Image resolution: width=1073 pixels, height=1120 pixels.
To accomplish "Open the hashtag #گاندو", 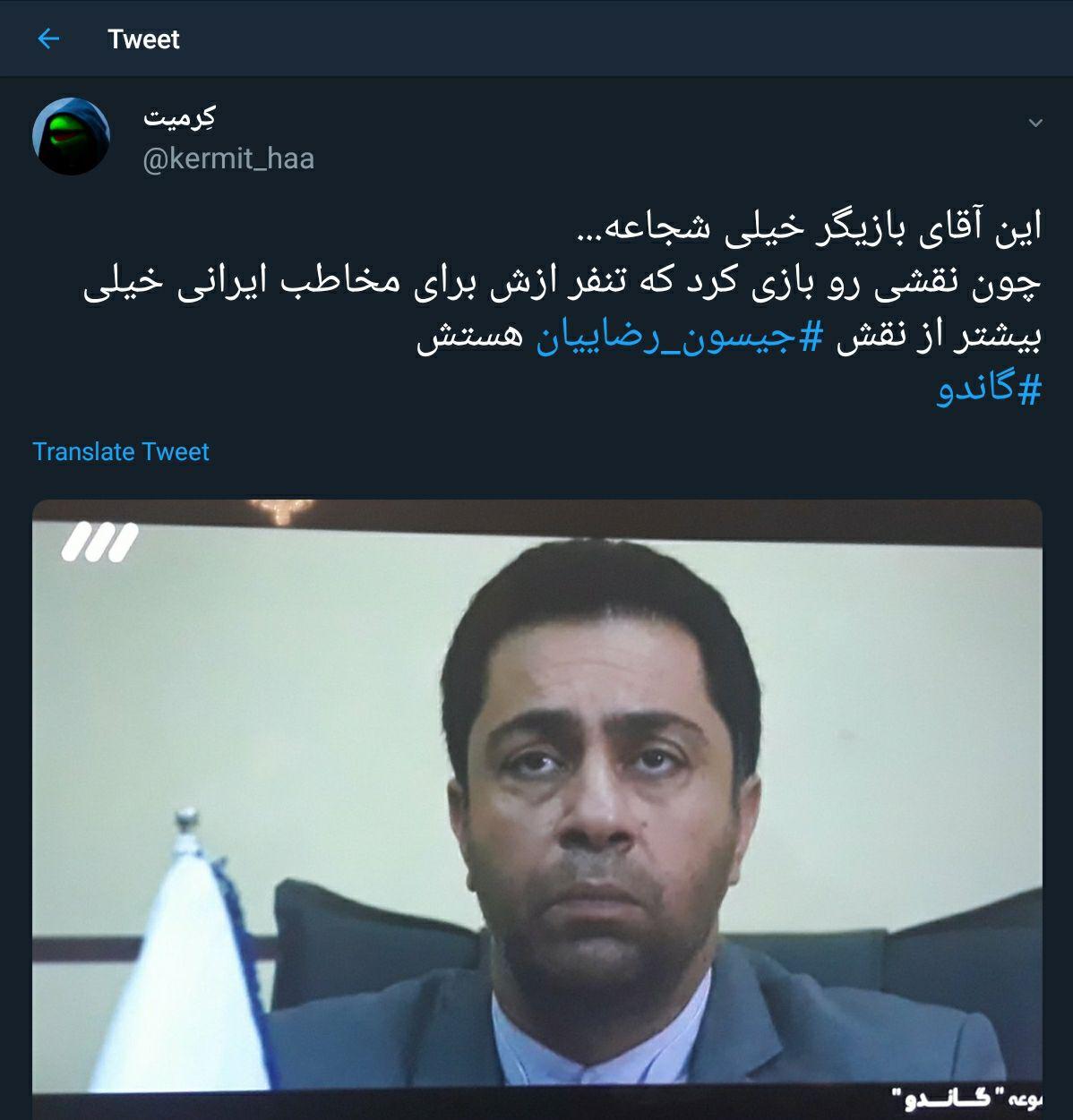I will (x=990, y=390).
